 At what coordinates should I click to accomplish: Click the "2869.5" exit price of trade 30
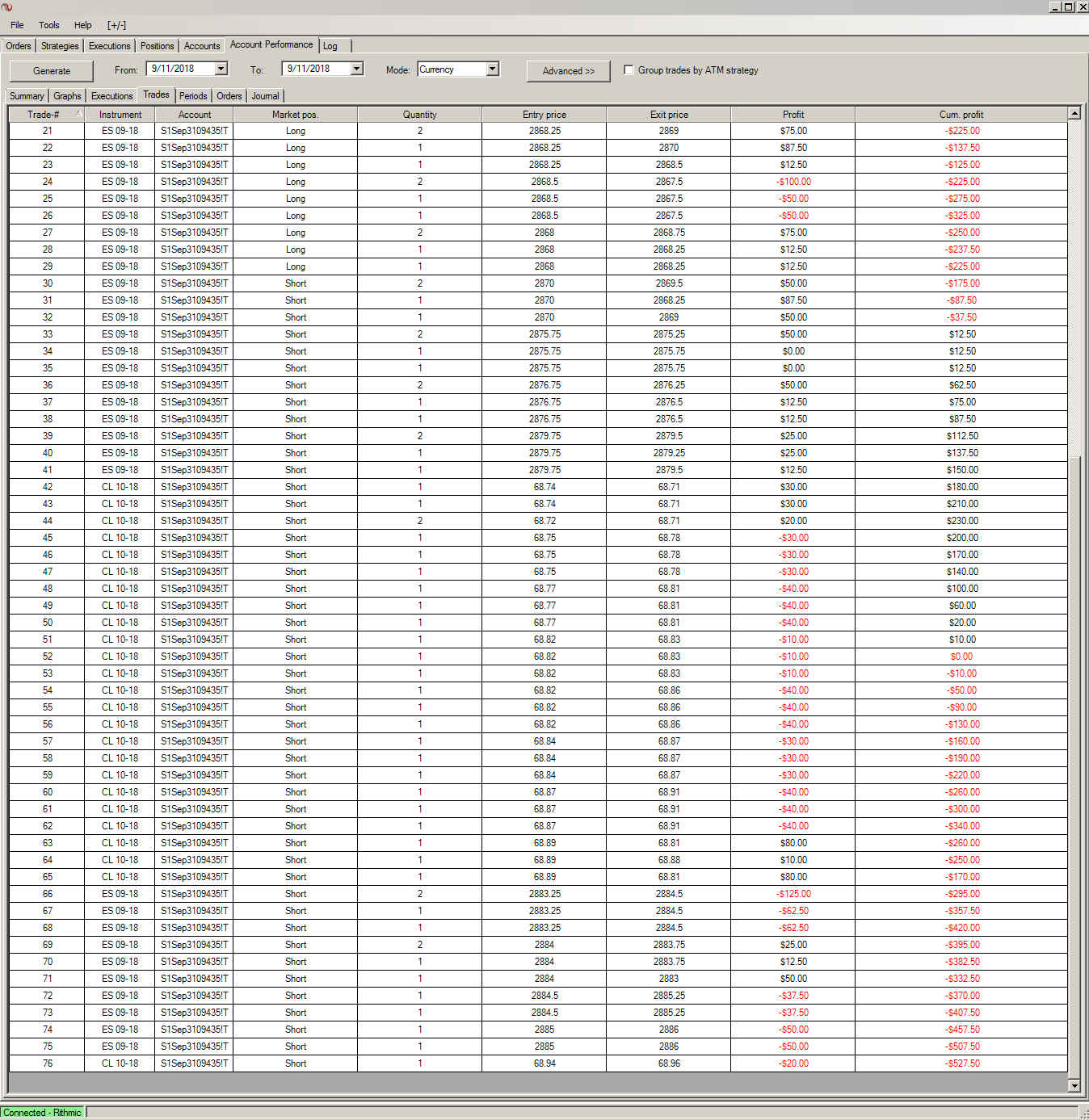pyautogui.click(x=669, y=283)
